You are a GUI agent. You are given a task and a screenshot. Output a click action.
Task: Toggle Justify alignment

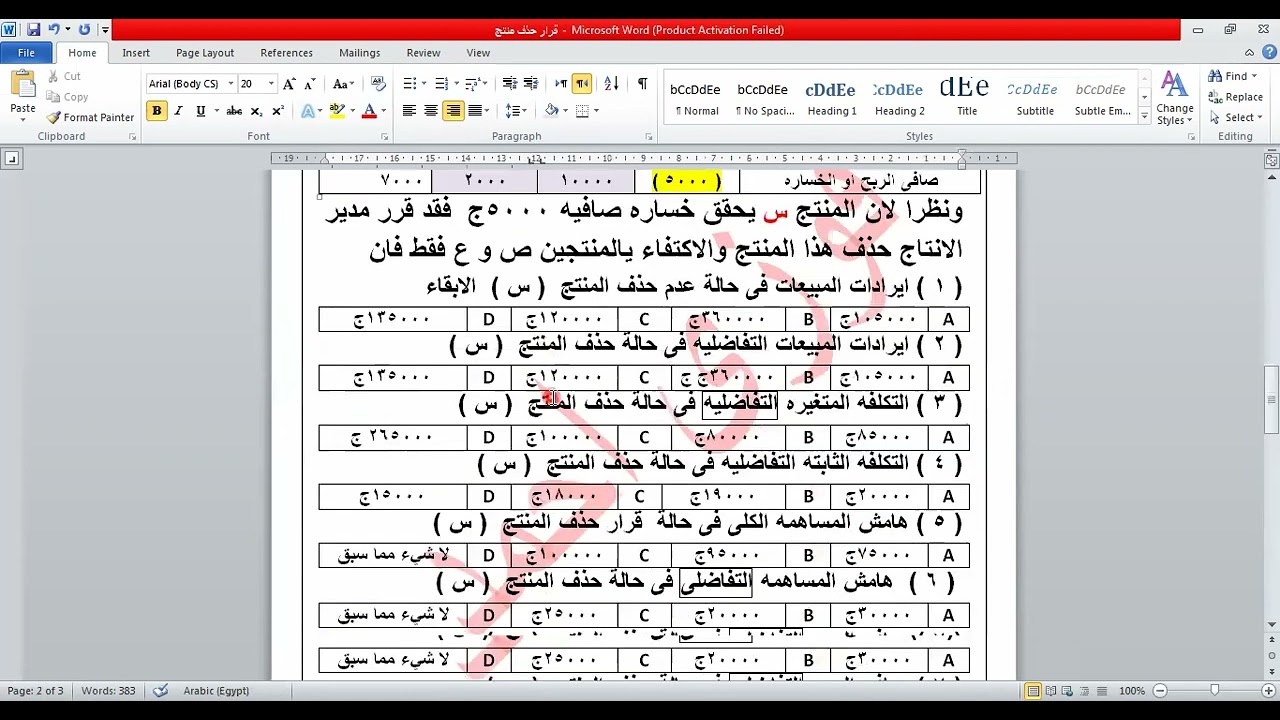click(475, 111)
